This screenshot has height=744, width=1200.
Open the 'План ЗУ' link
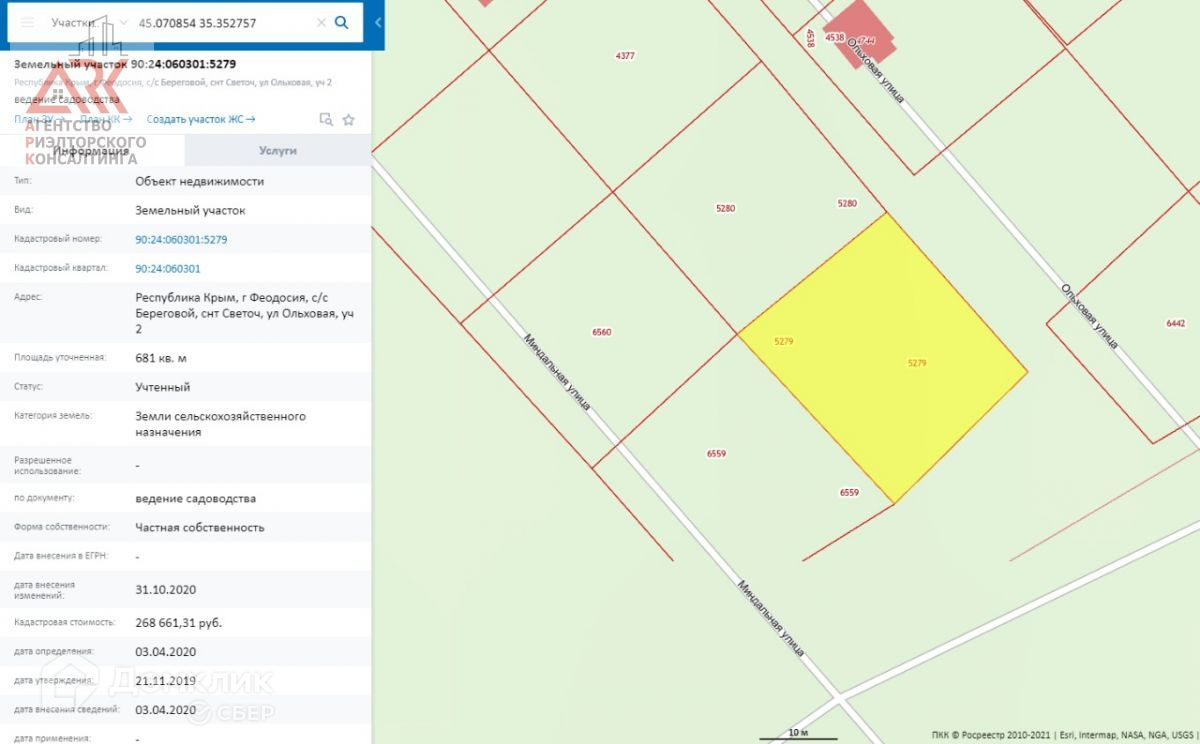(x=38, y=119)
